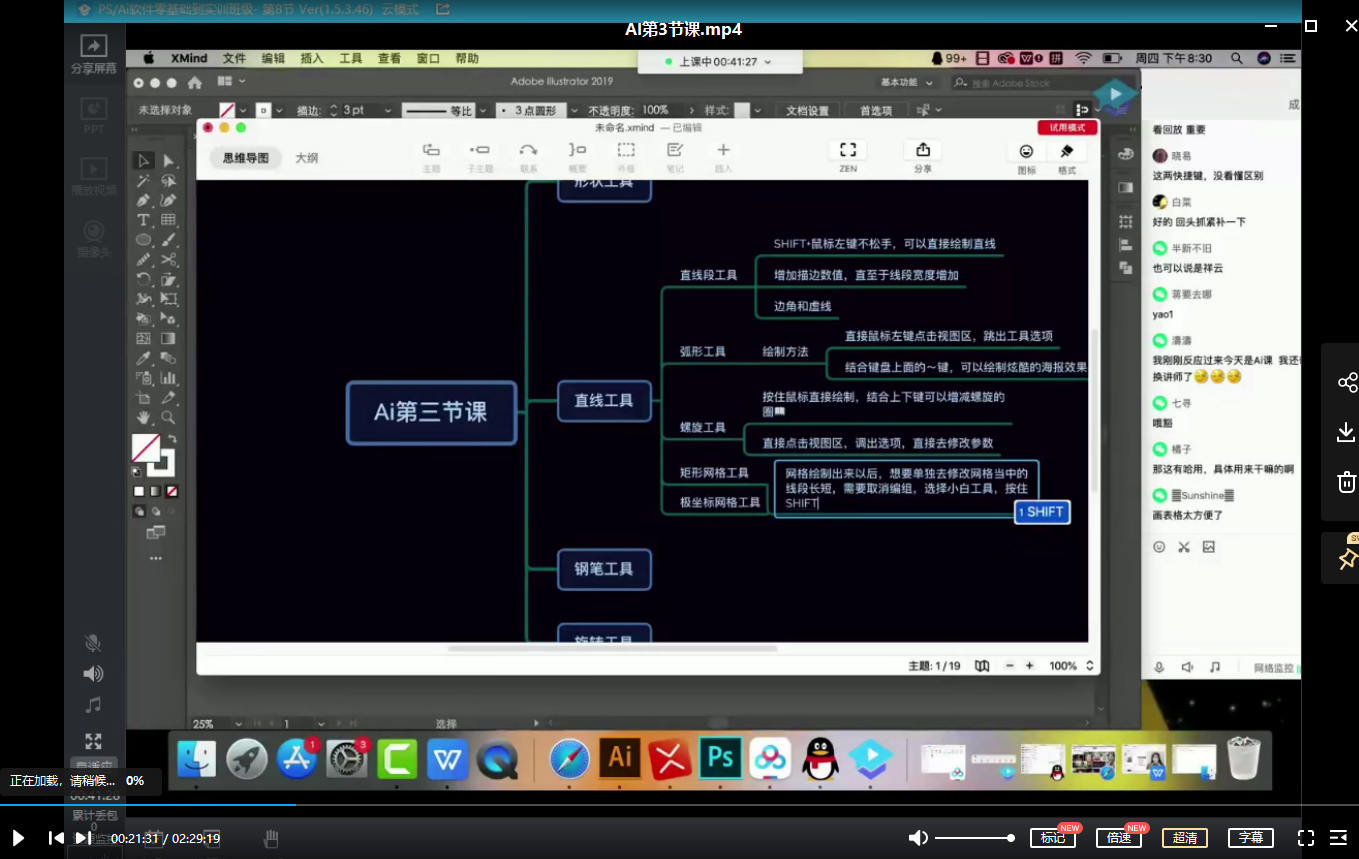Turn on subtitles with 字幕 button
The image size is (1359, 859).
1250,838
